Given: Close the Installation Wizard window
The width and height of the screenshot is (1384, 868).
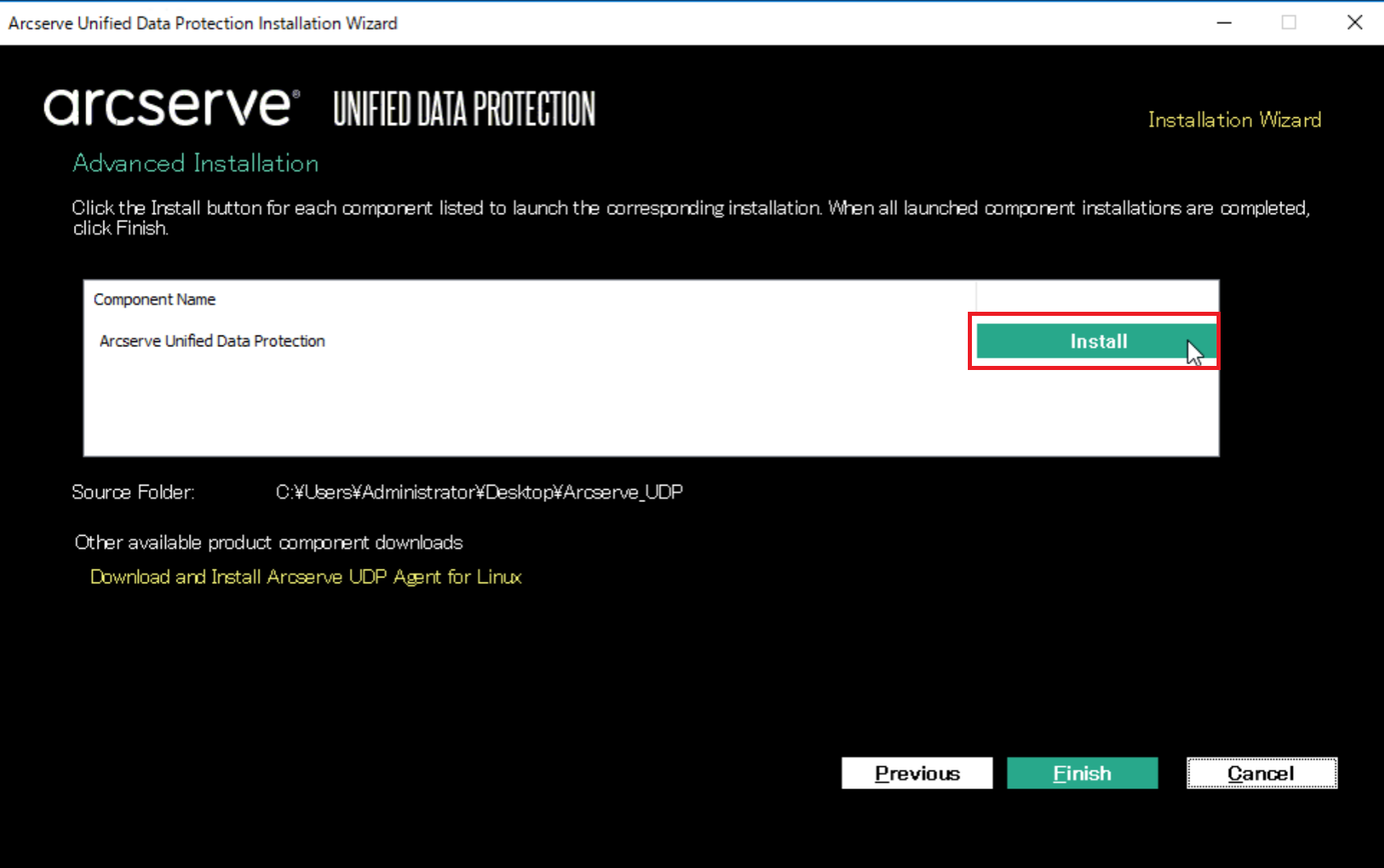Looking at the screenshot, I should (1354, 23).
